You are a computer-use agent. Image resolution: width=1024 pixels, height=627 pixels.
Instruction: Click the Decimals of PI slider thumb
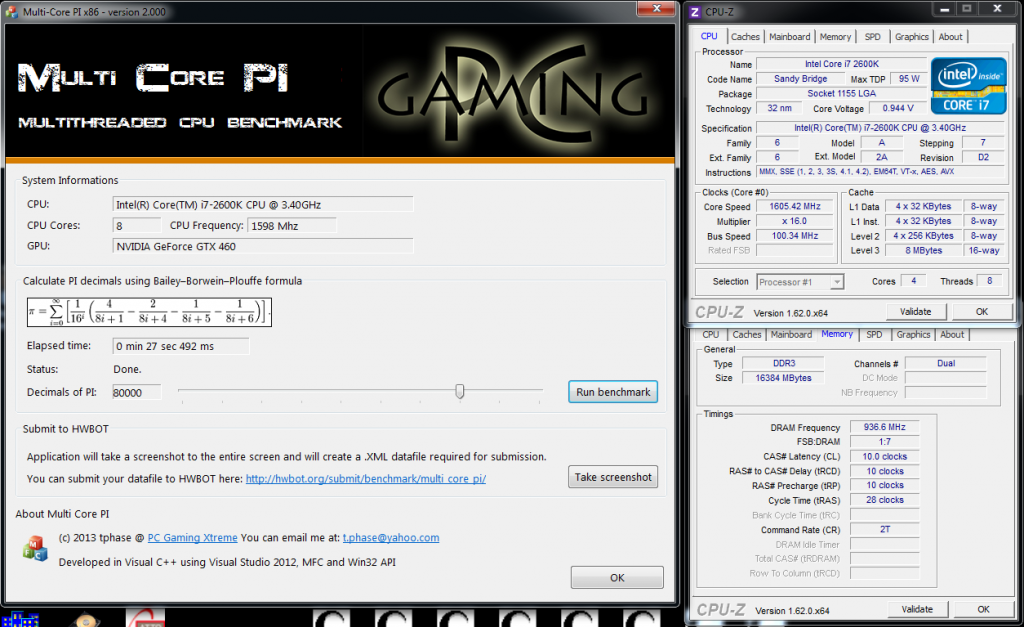point(460,391)
